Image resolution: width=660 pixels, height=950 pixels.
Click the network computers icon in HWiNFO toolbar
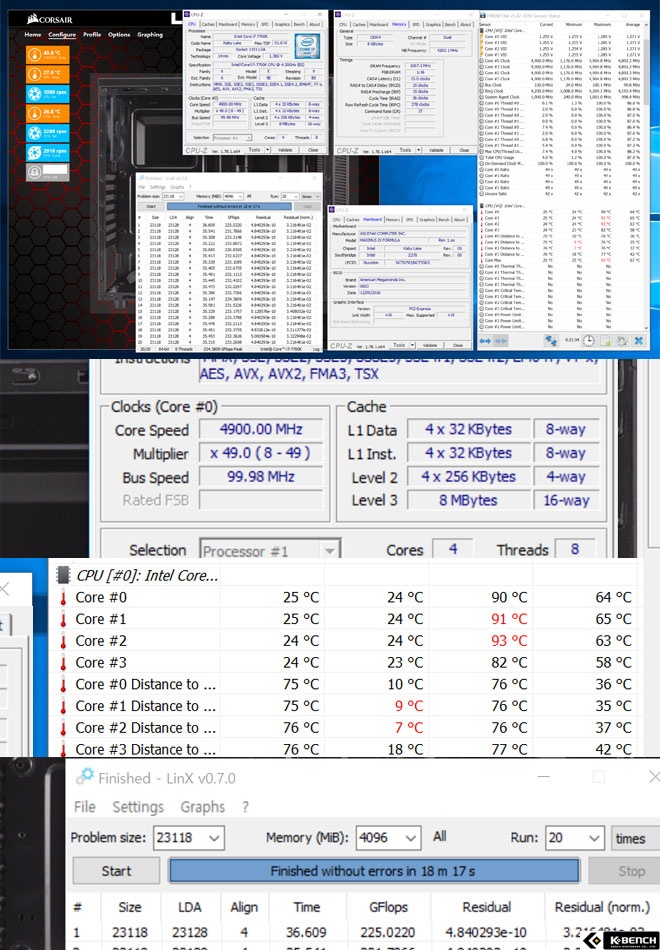[551, 340]
